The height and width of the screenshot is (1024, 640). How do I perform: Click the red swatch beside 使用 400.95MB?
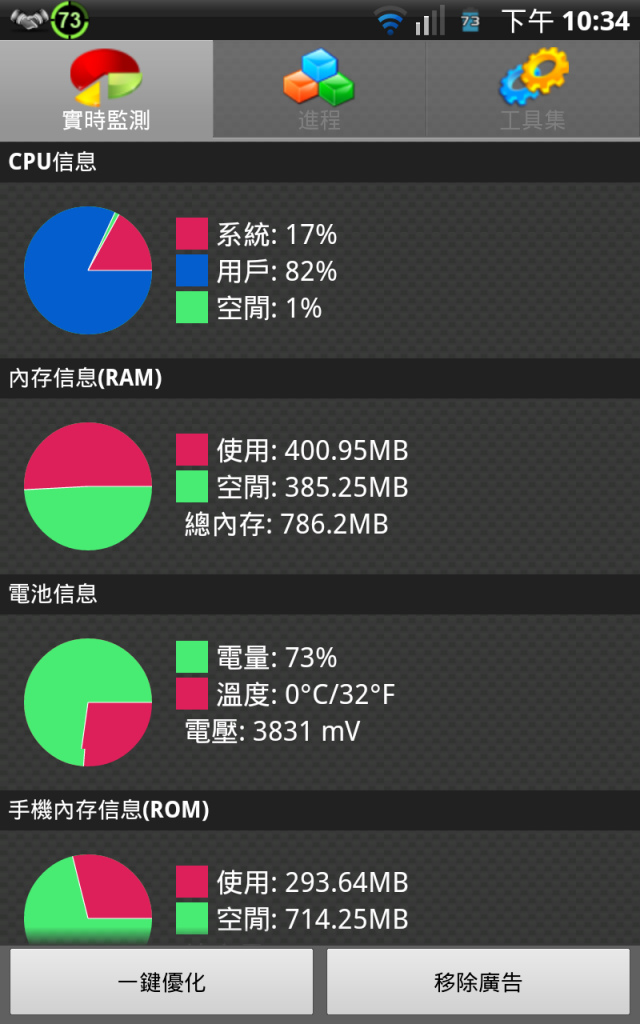click(192, 450)
